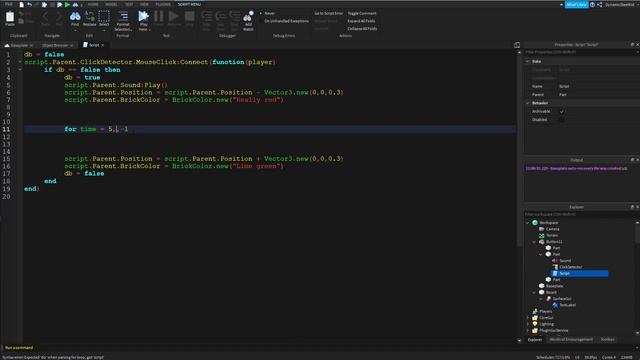Select the Terrain object in Explorer
640x360 pixels.
point(549,236)
